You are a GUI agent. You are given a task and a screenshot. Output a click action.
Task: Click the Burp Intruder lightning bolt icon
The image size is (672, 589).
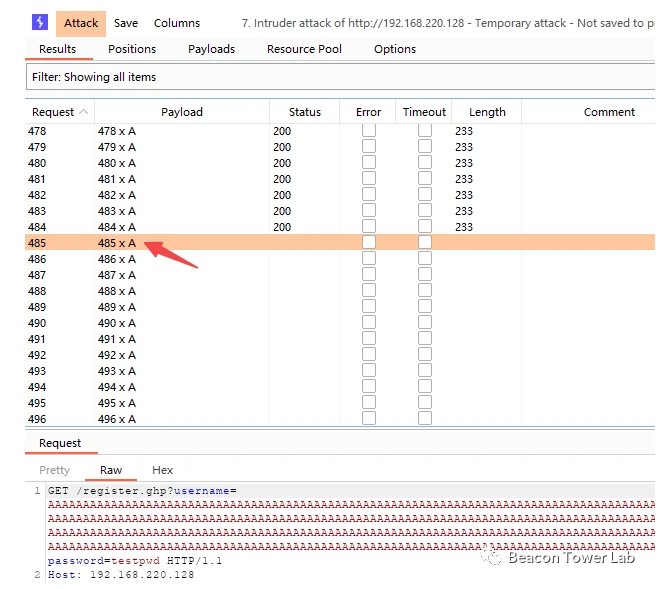click(40, 22)
